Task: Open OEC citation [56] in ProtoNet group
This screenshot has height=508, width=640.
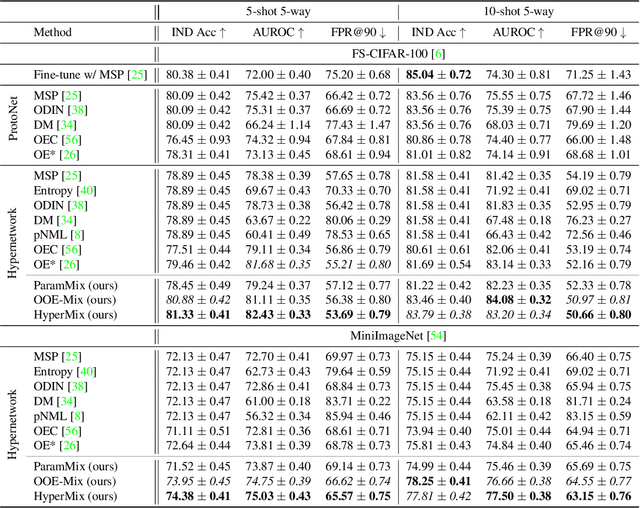Action: click(71, 140)
